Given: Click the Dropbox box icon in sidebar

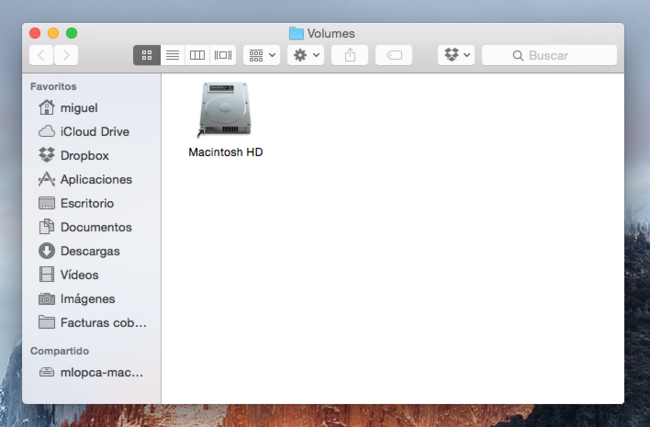Looking at the screenshot, I should [x=46, y=155].
